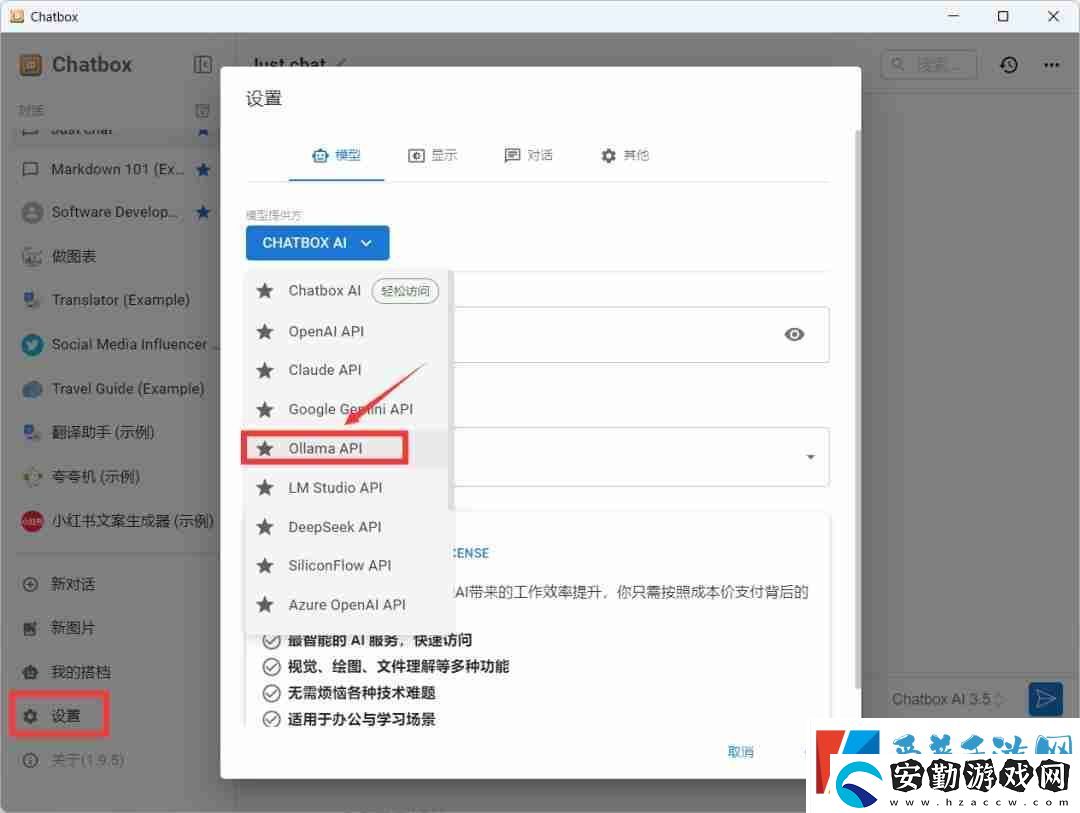Click the settings dialog vertical scrollbar
1080x813 pixels.
click(858, 408)
